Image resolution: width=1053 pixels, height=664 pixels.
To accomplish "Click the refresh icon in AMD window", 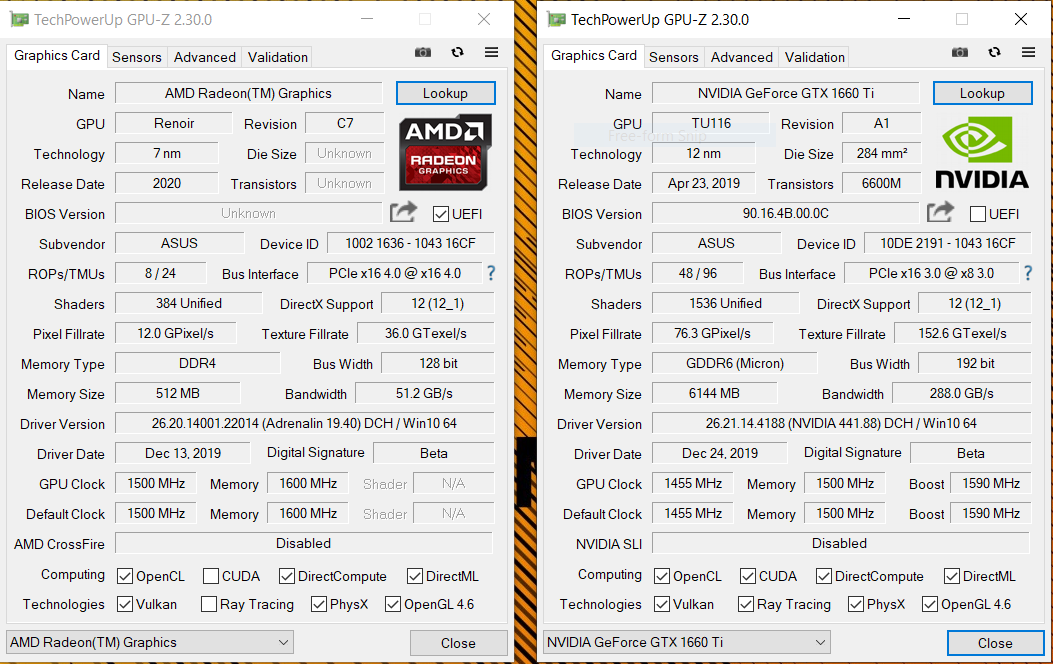I will tap(457, 53).
